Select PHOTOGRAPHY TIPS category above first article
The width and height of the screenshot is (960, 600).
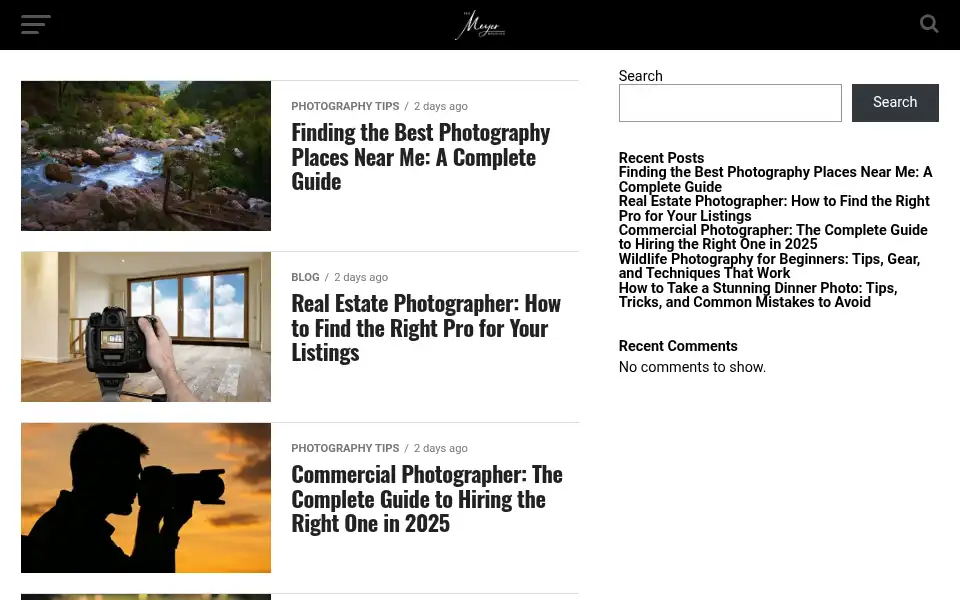point(345,106)
